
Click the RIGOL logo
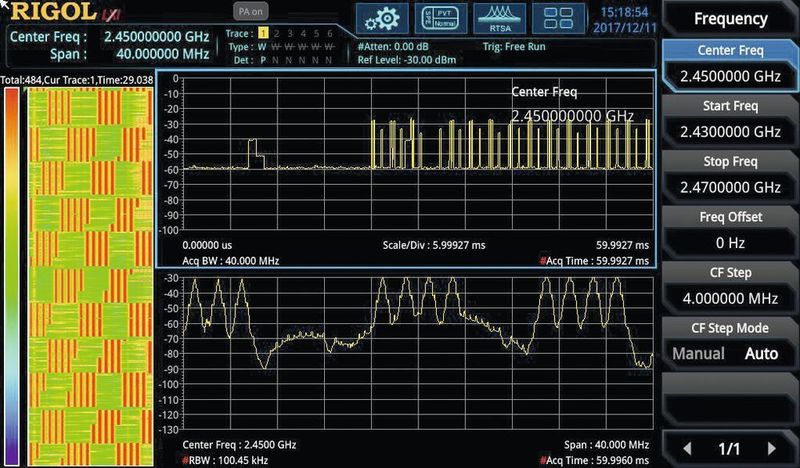tap(53, 11)
